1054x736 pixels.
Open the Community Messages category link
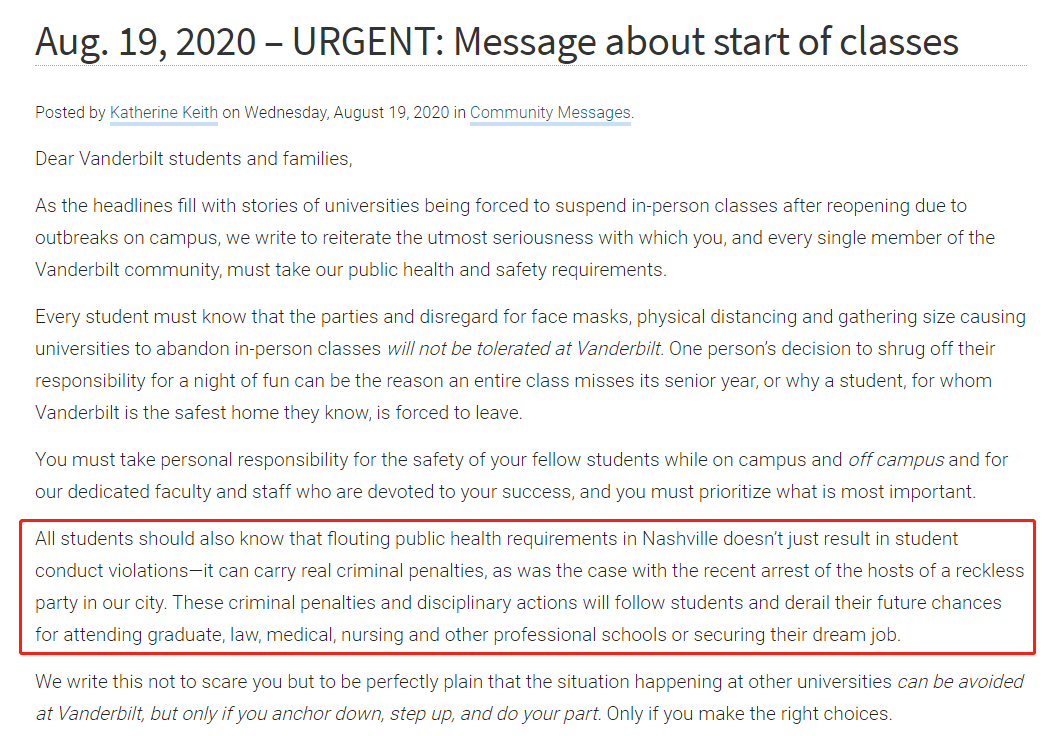click(x=550, y=112)
